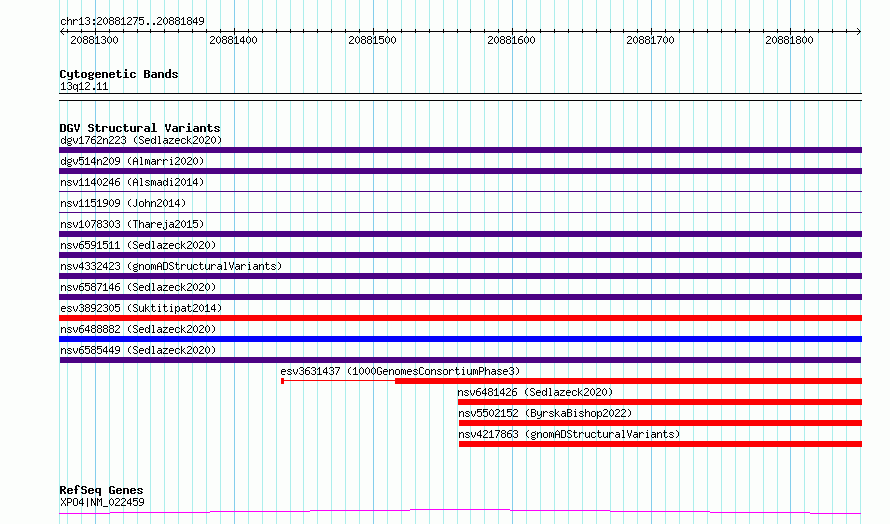Click the red bar under nsv4217863
This screenshot has width=890, height=524.
tap(660, 444)
